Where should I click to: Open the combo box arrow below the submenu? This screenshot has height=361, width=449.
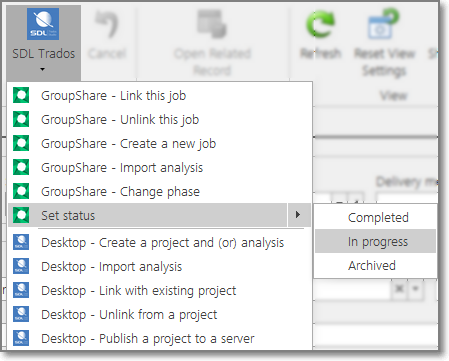(415, 289)
